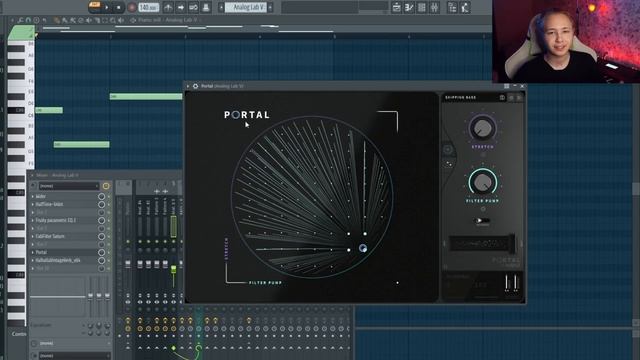
Task: Toggle Fruity parametric EQ 2 enable LED
Action: (109, 220)
